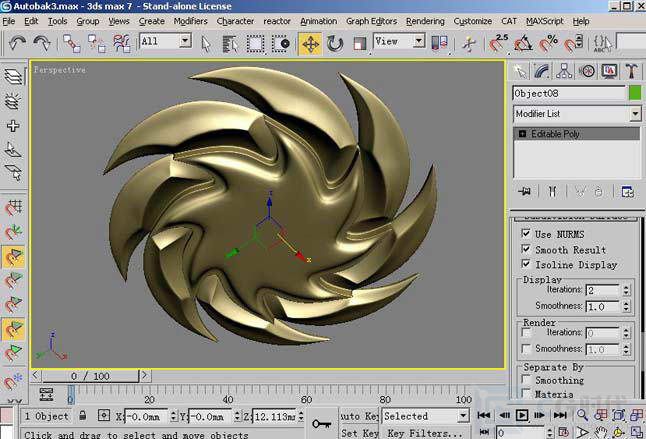
Task: Toggle Select and Manipulate tool
Action: point(469,43)
